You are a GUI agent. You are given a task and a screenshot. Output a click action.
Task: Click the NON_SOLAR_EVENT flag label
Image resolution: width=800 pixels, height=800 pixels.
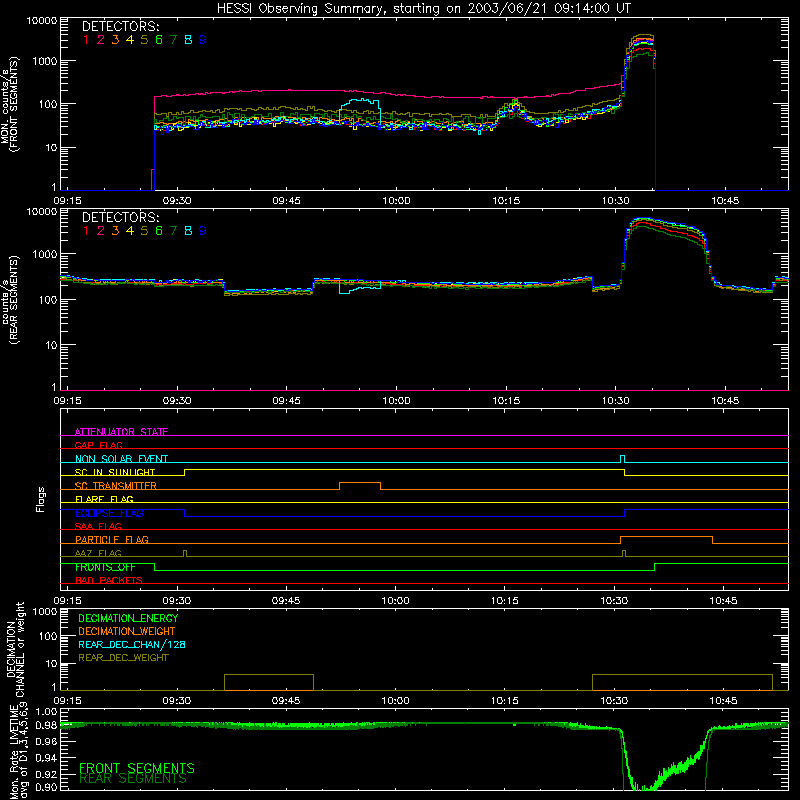point(121,459)
